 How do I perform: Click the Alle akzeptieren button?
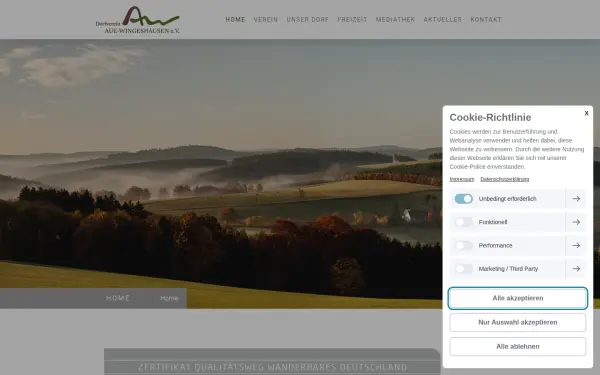point(518,298)
